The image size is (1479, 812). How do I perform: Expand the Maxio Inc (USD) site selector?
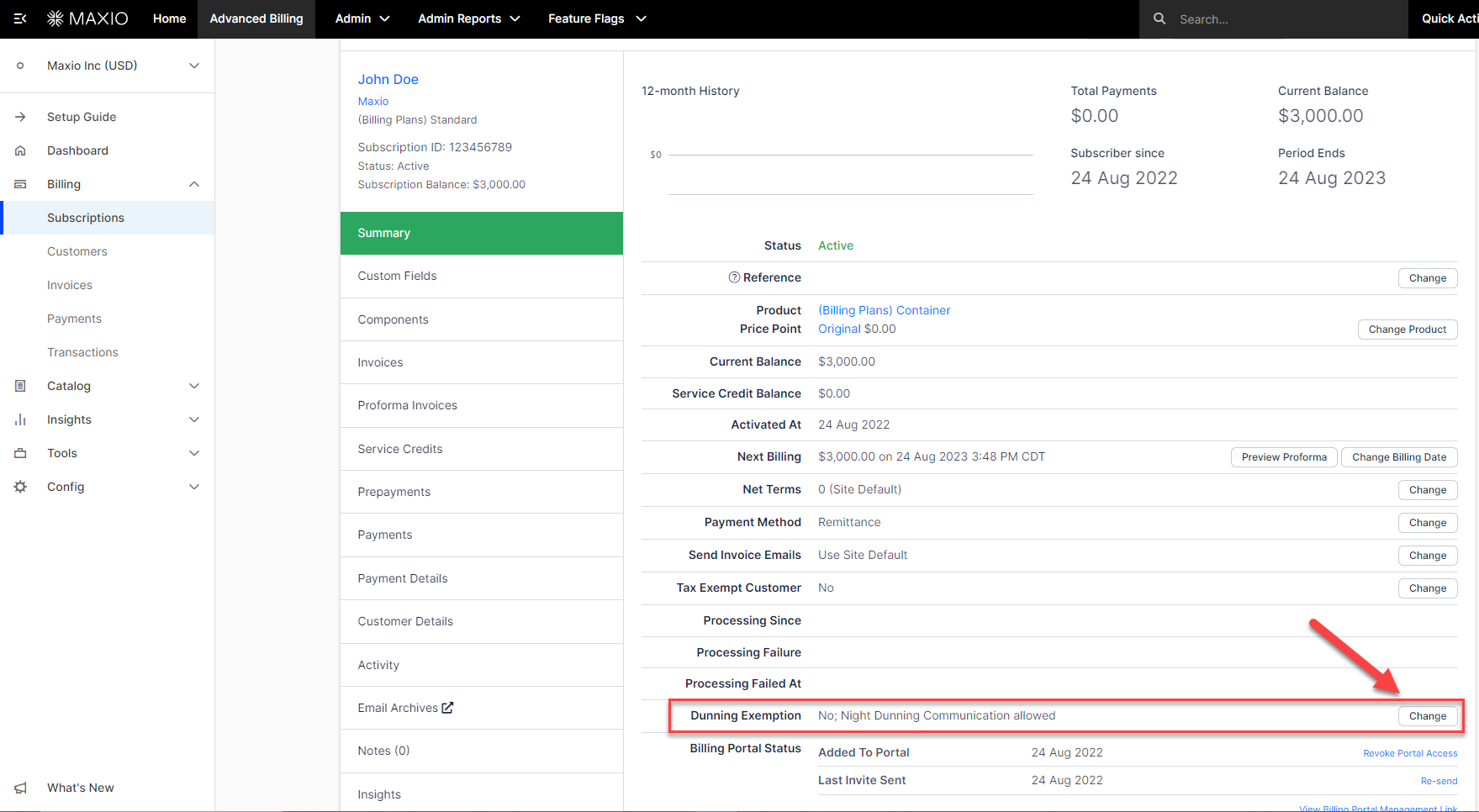(x=194, y=66)
